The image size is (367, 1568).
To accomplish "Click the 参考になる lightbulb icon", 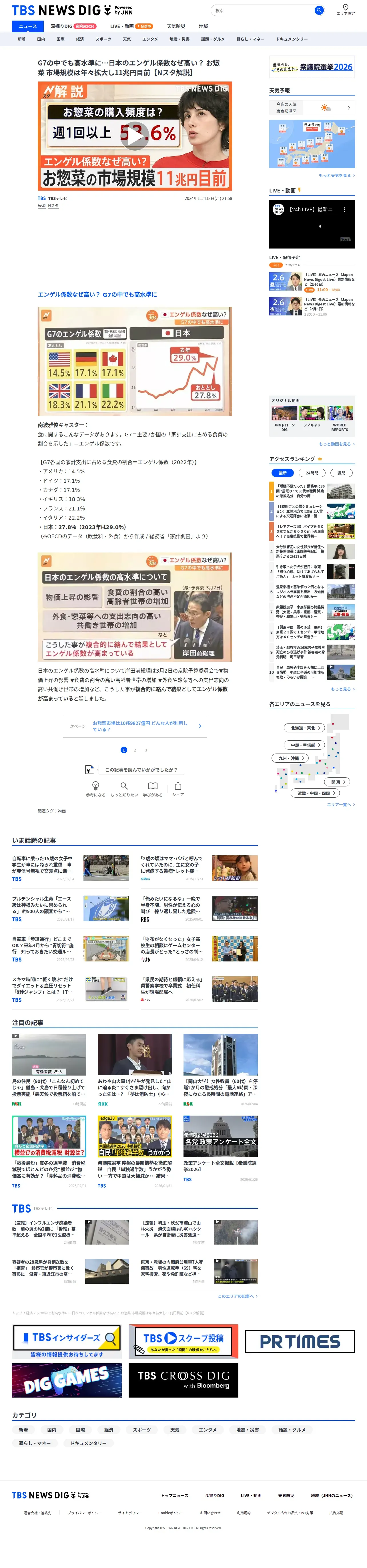I will (x=95, y=786).
